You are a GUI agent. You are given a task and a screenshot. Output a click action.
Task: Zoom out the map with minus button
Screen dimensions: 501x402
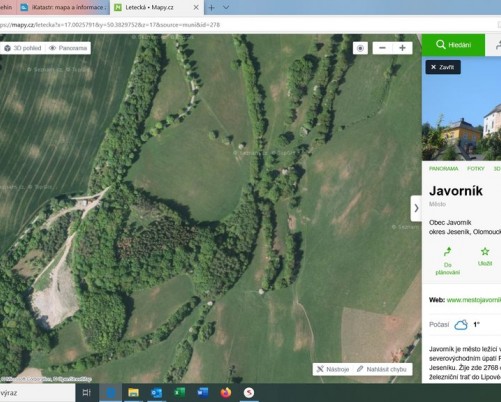(x=382, y=48)
